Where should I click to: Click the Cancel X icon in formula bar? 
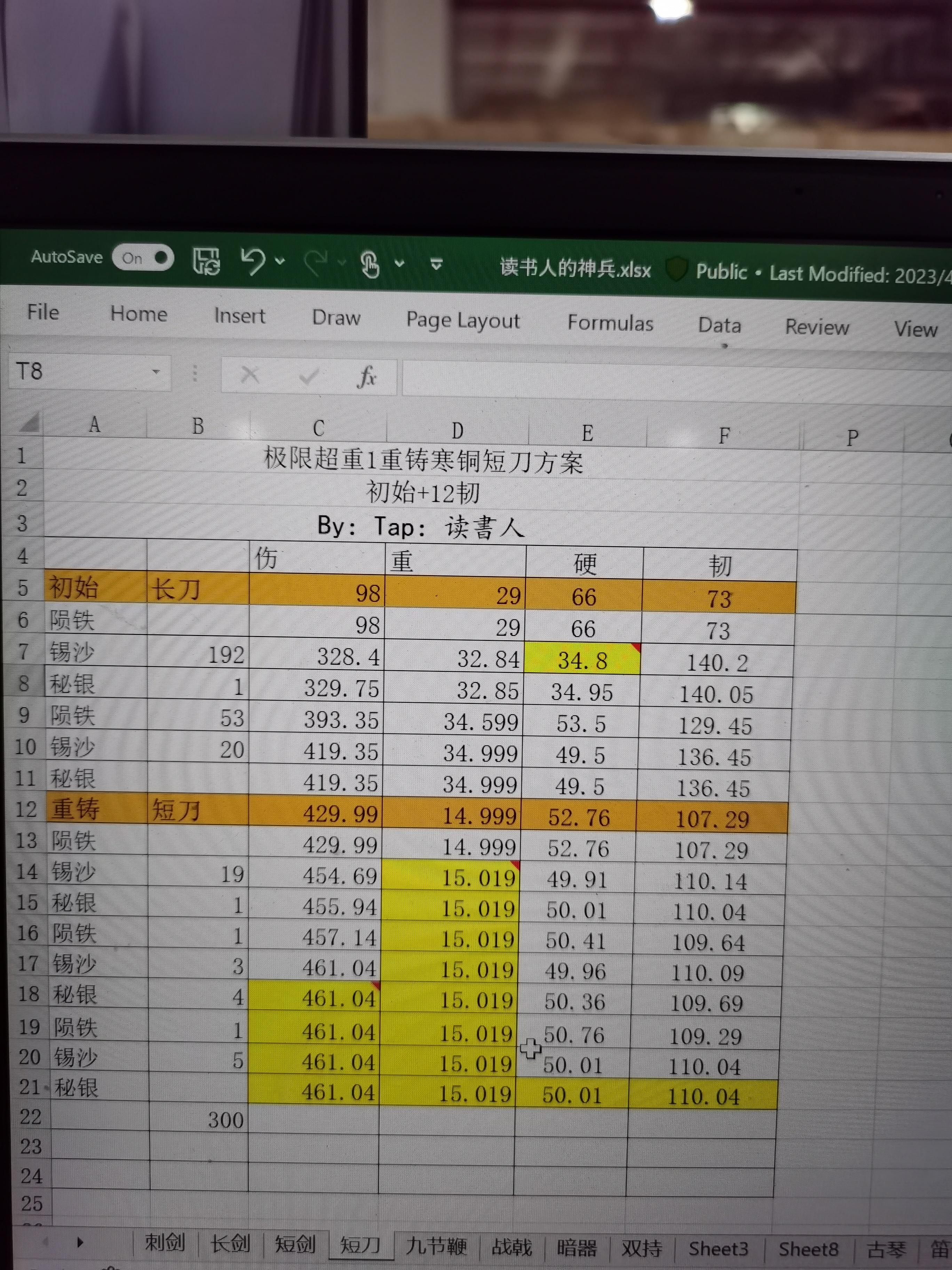(249, 376)
